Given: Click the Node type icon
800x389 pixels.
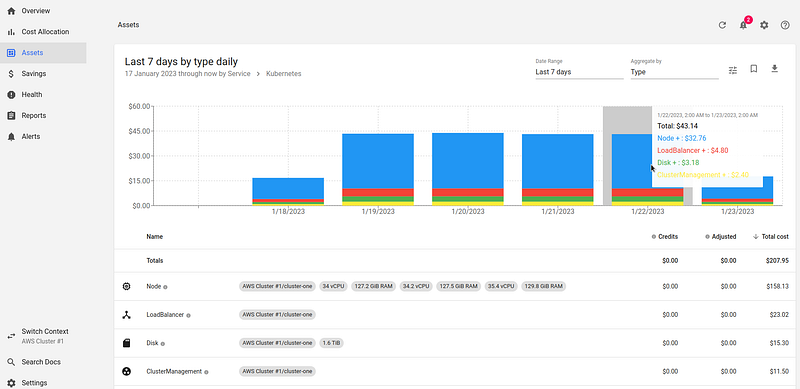Looking at the screenshot, I should point(127,286).
